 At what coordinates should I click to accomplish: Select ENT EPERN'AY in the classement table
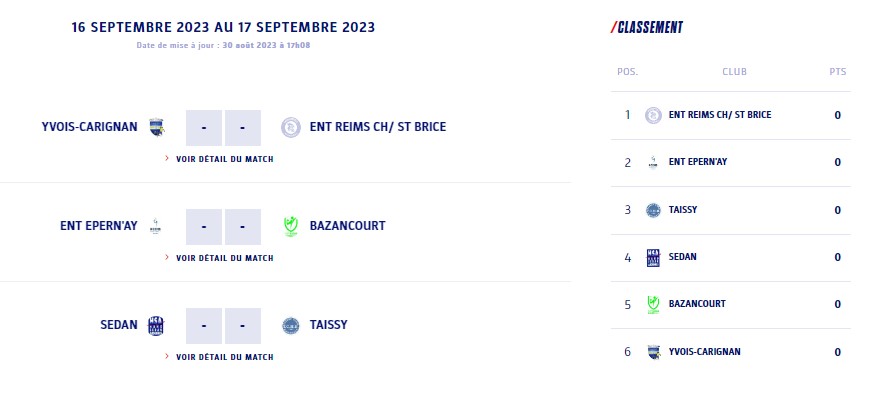(698, 162)
